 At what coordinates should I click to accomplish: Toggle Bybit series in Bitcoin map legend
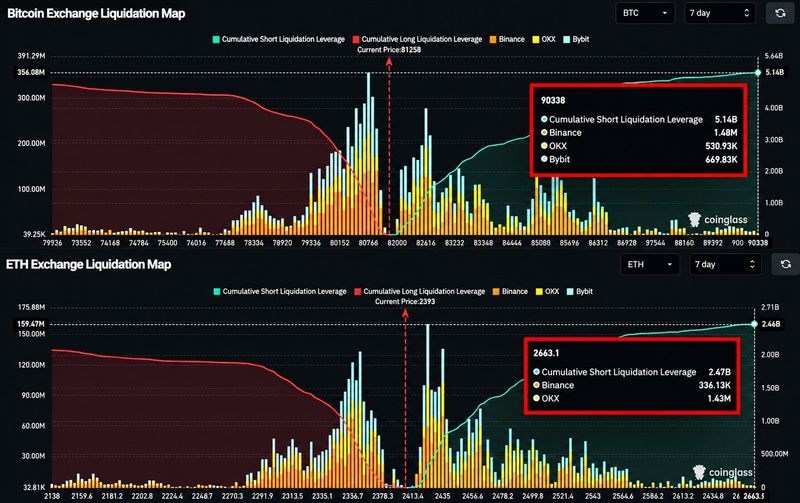click(x=576, y=39)
